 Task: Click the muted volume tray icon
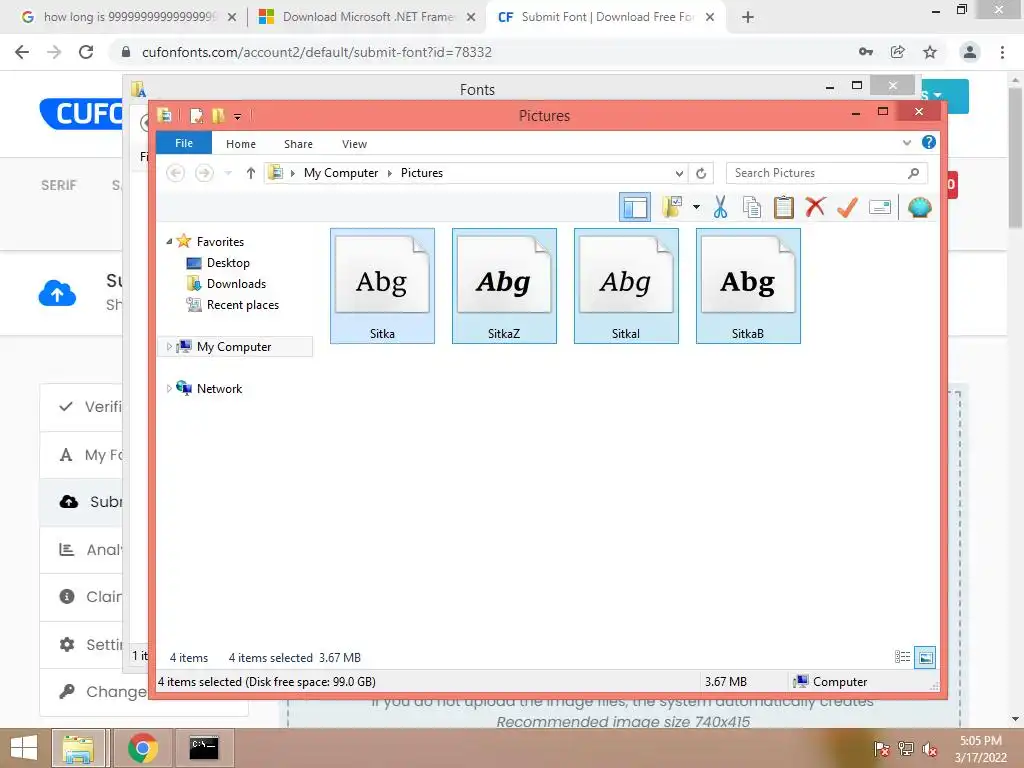coord(929,749)
